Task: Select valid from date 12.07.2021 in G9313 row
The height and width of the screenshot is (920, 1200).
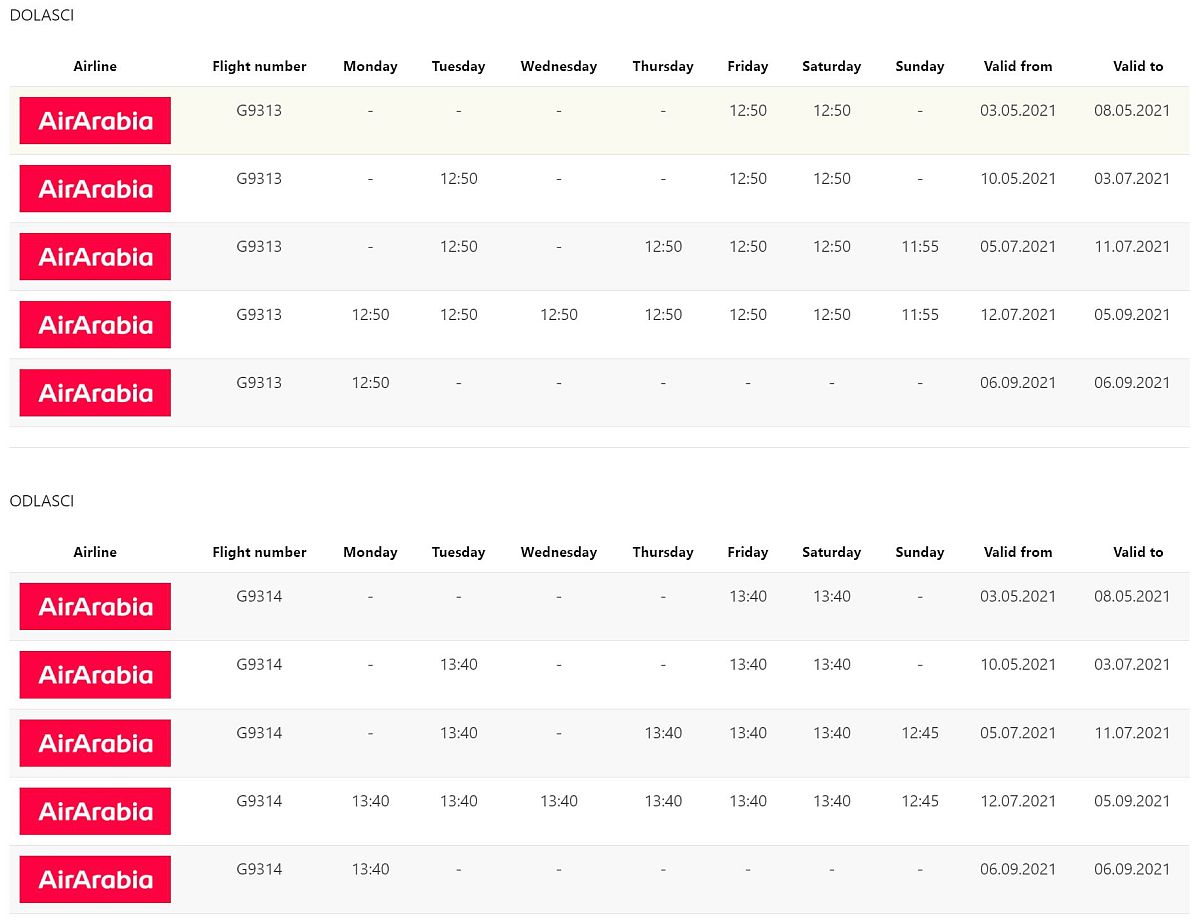Action: coord(1018,314)
